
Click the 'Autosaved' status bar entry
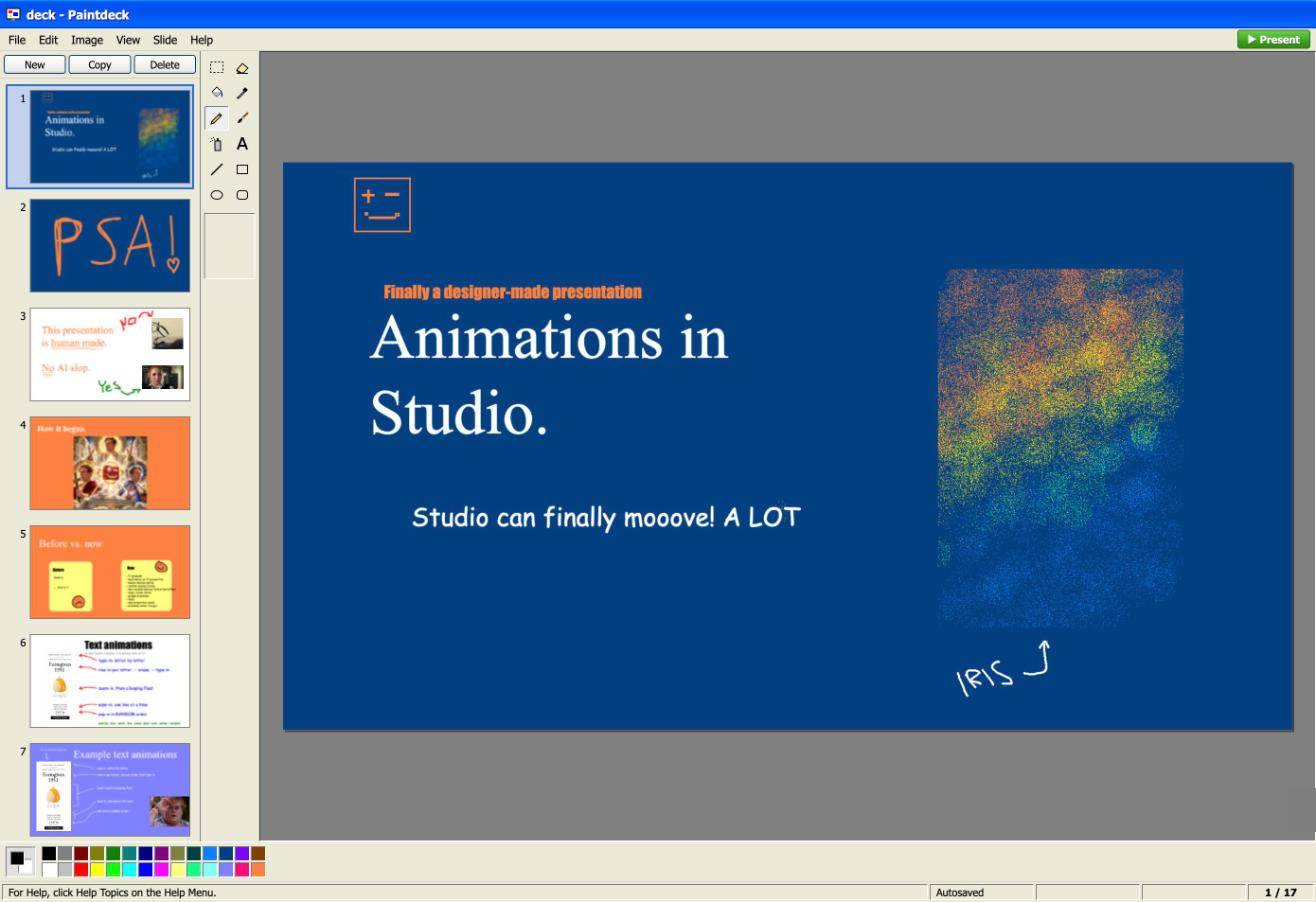point(982,892)
